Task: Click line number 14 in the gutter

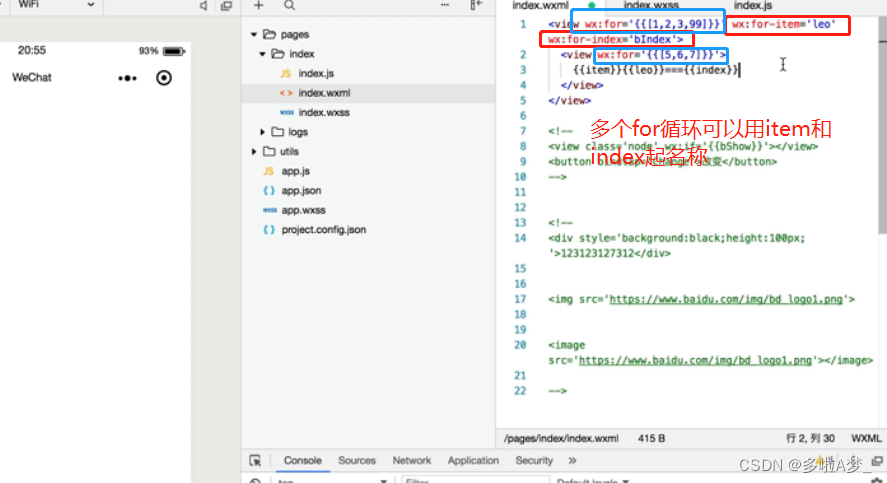Action: [520, 238]
